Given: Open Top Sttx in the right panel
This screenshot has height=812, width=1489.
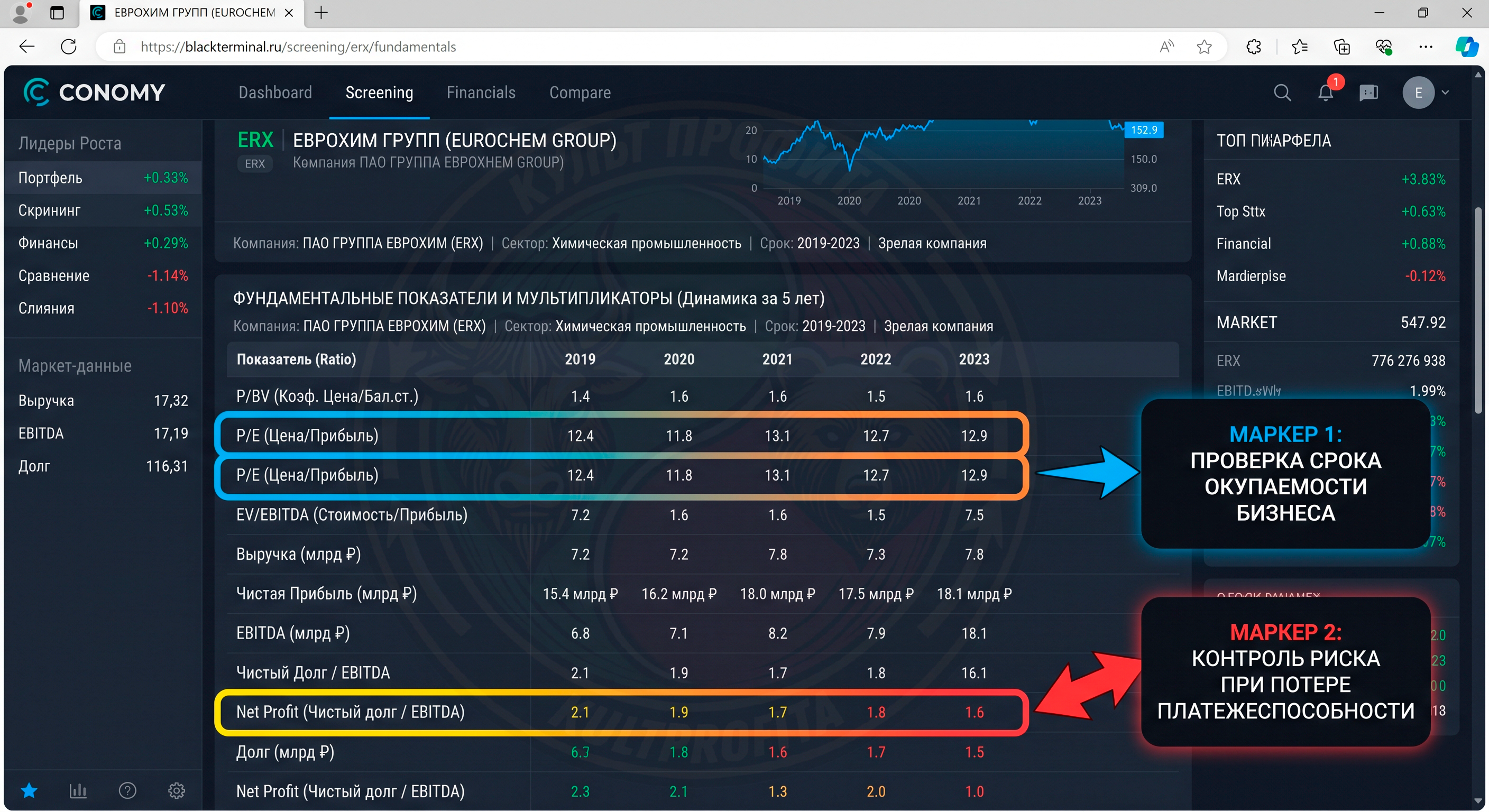Looking at the screenshot, I should [x=1330, y=211].
